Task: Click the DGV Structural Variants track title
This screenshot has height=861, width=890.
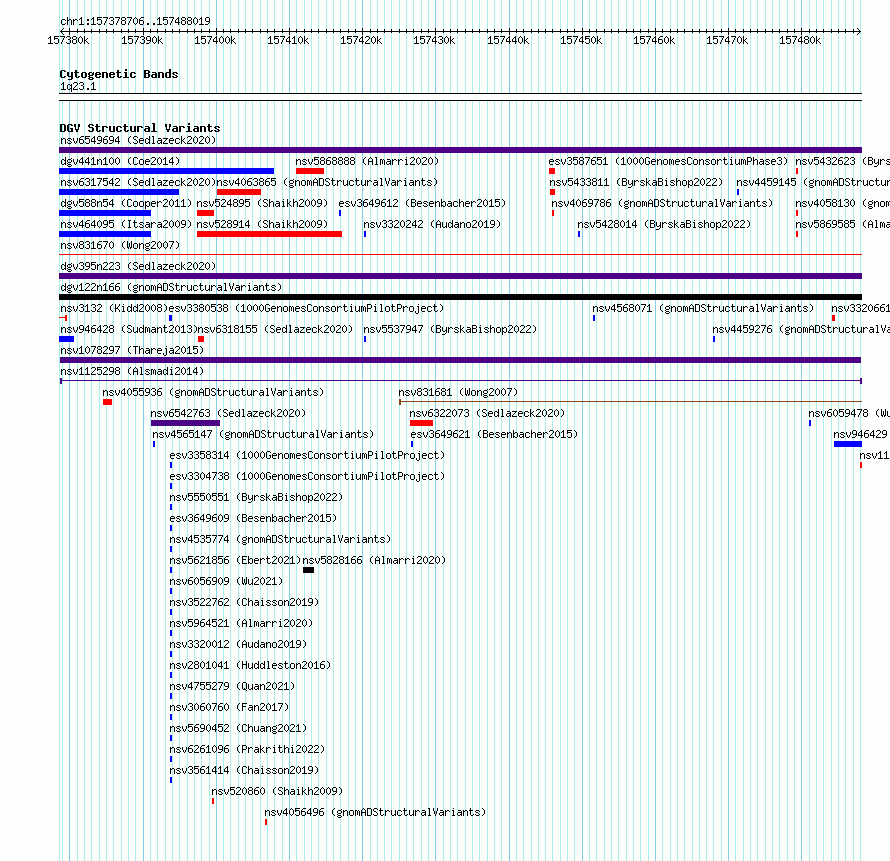Action: 140,128
